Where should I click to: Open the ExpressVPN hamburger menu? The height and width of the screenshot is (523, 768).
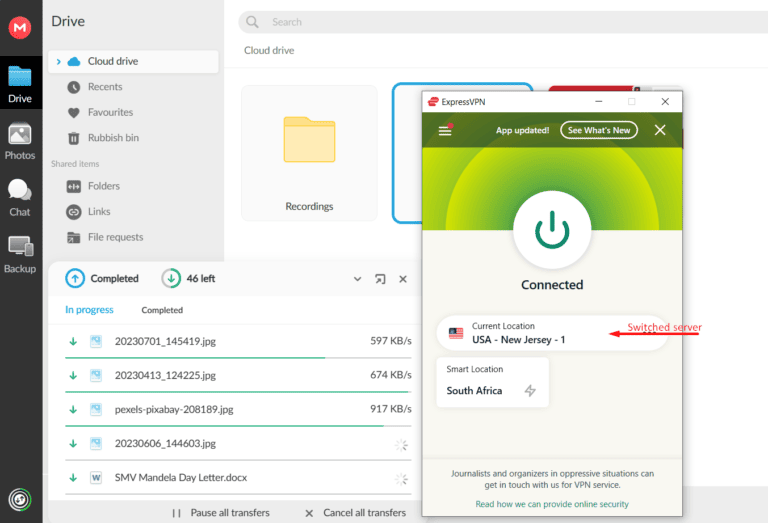(x=445, y=130)
